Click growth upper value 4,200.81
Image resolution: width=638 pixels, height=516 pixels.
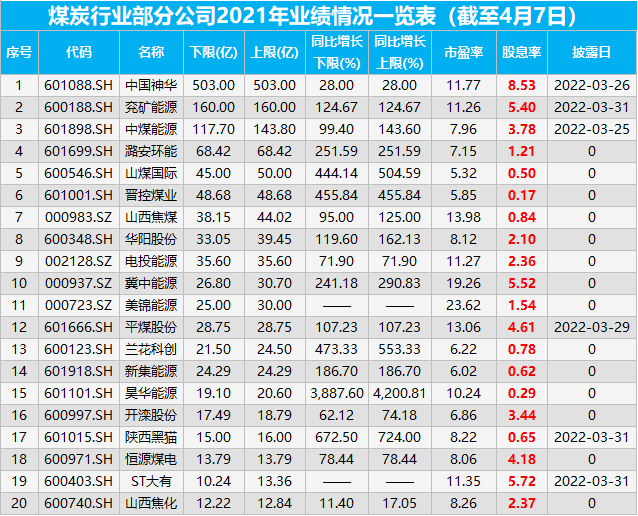click(x=400, y=393)
